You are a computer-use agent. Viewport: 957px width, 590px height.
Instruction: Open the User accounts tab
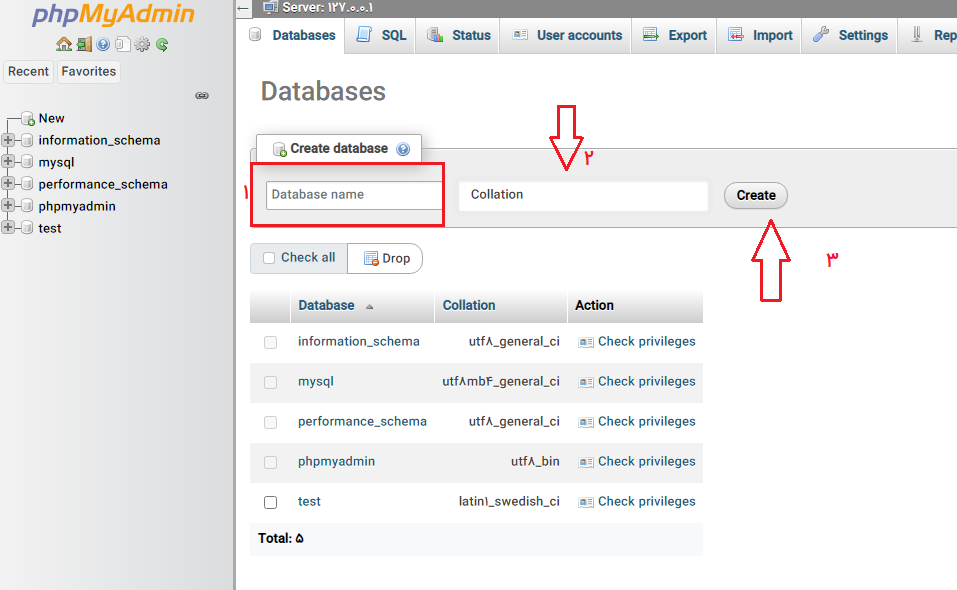(566, 35)
